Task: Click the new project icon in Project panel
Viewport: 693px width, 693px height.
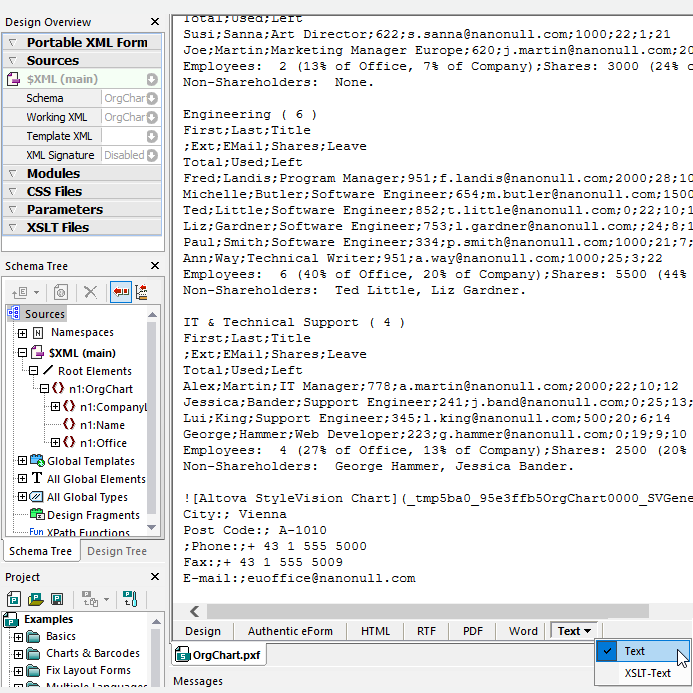Action: click(14, 599)
